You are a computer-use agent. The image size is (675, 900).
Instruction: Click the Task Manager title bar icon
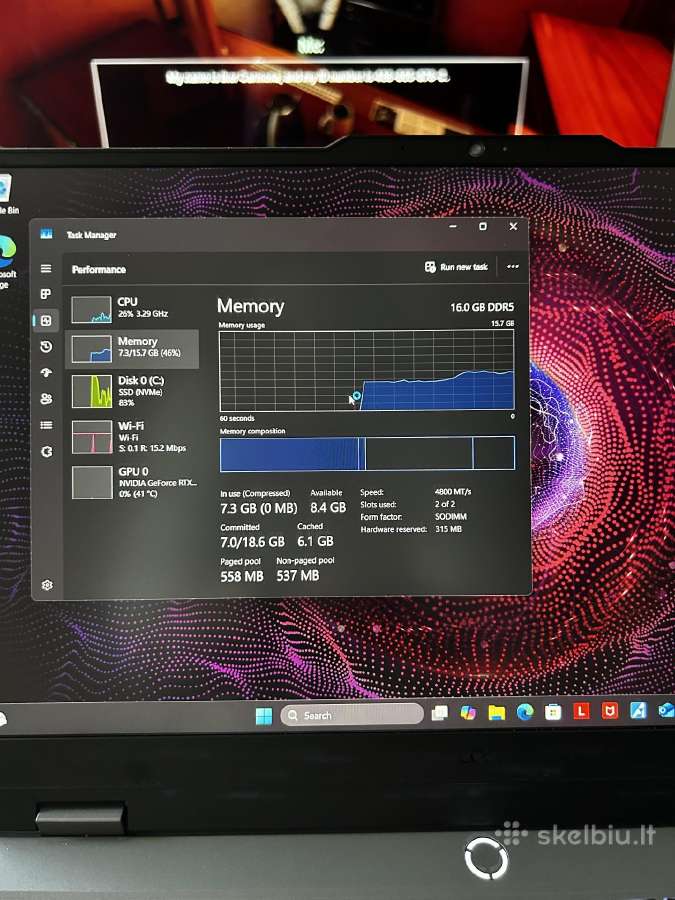(46, 234)
